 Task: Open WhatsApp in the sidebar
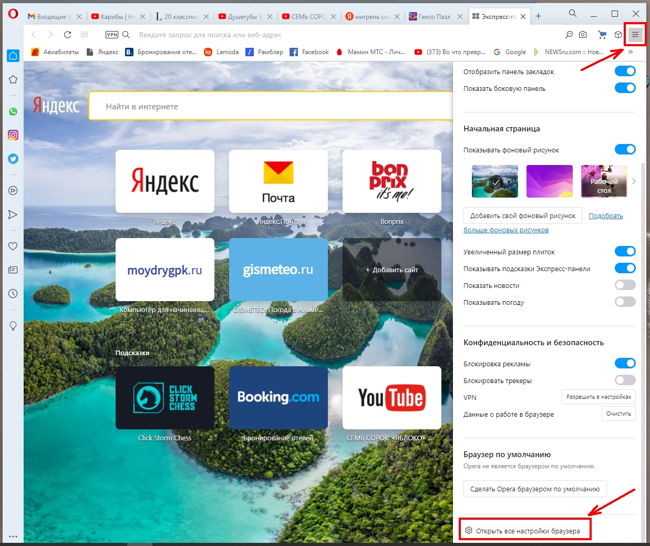tap(13, 112)
